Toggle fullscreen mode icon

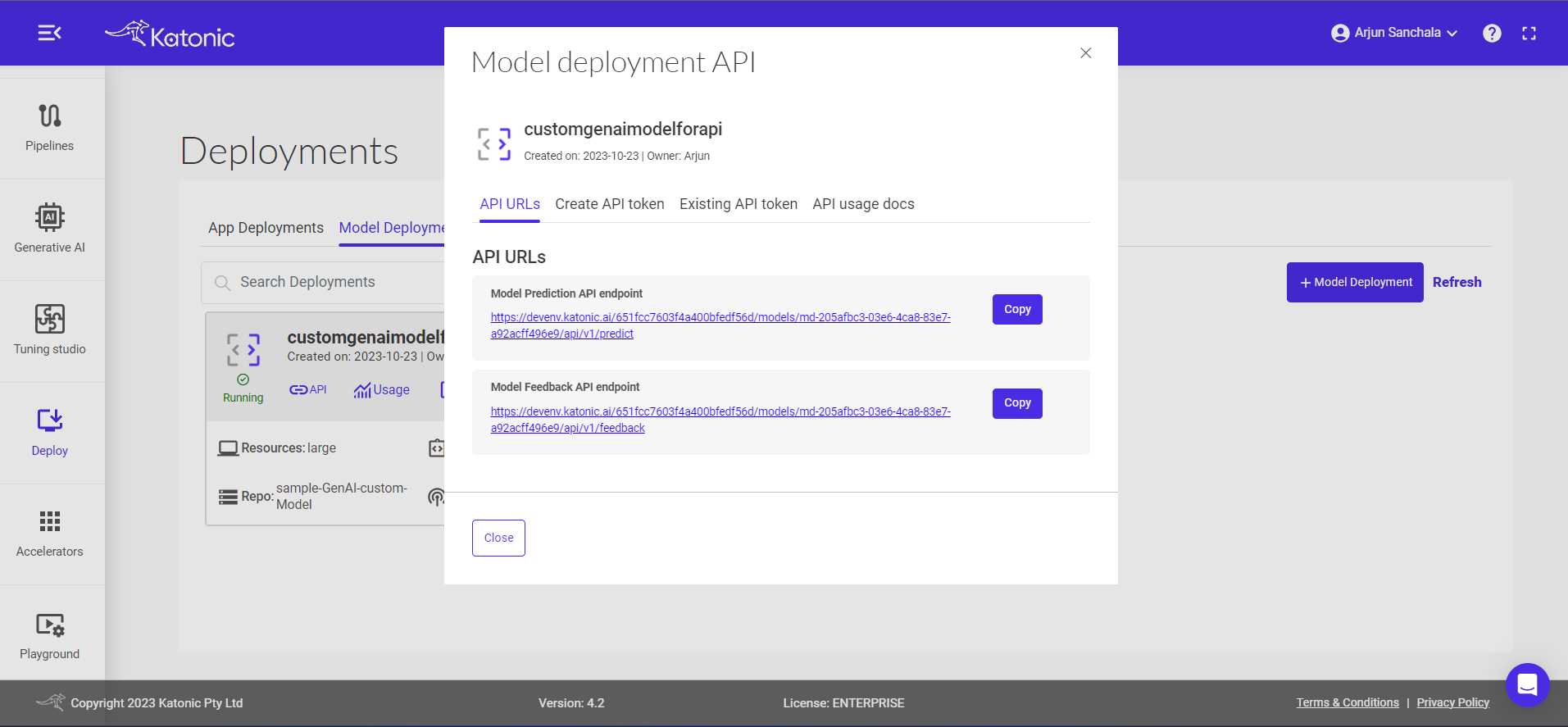(1529, 34)
